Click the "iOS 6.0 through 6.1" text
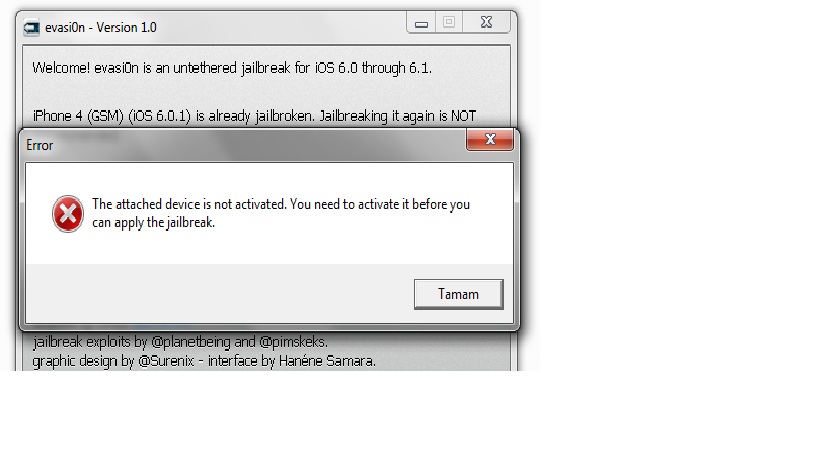819x460 pixels. click(x=373, y=68)
